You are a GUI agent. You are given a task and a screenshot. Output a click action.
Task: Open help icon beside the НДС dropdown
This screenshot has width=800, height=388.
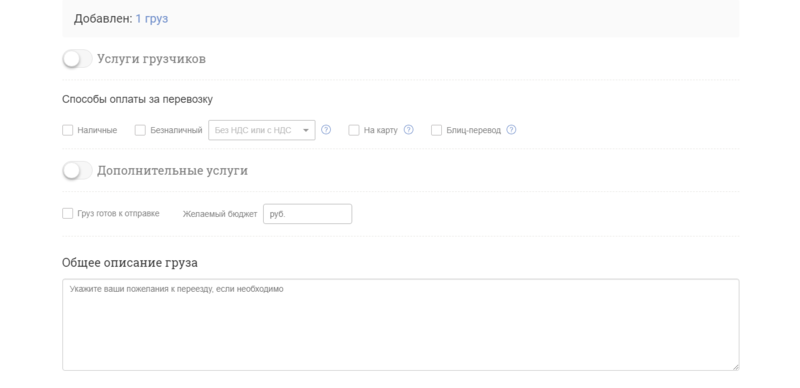point(326,130)
